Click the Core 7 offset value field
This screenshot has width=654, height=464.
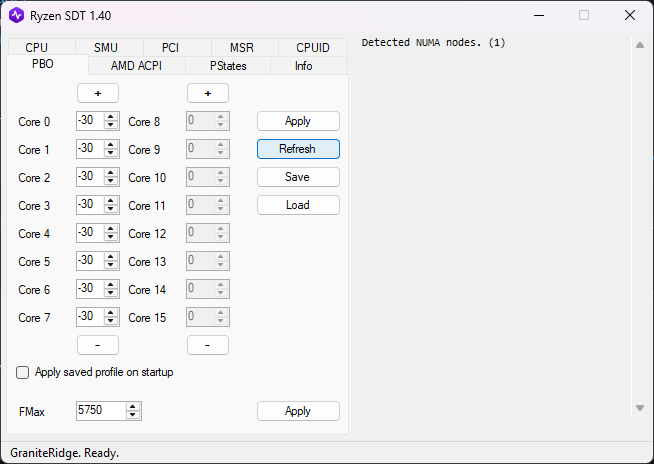click(x=89, y=316)
